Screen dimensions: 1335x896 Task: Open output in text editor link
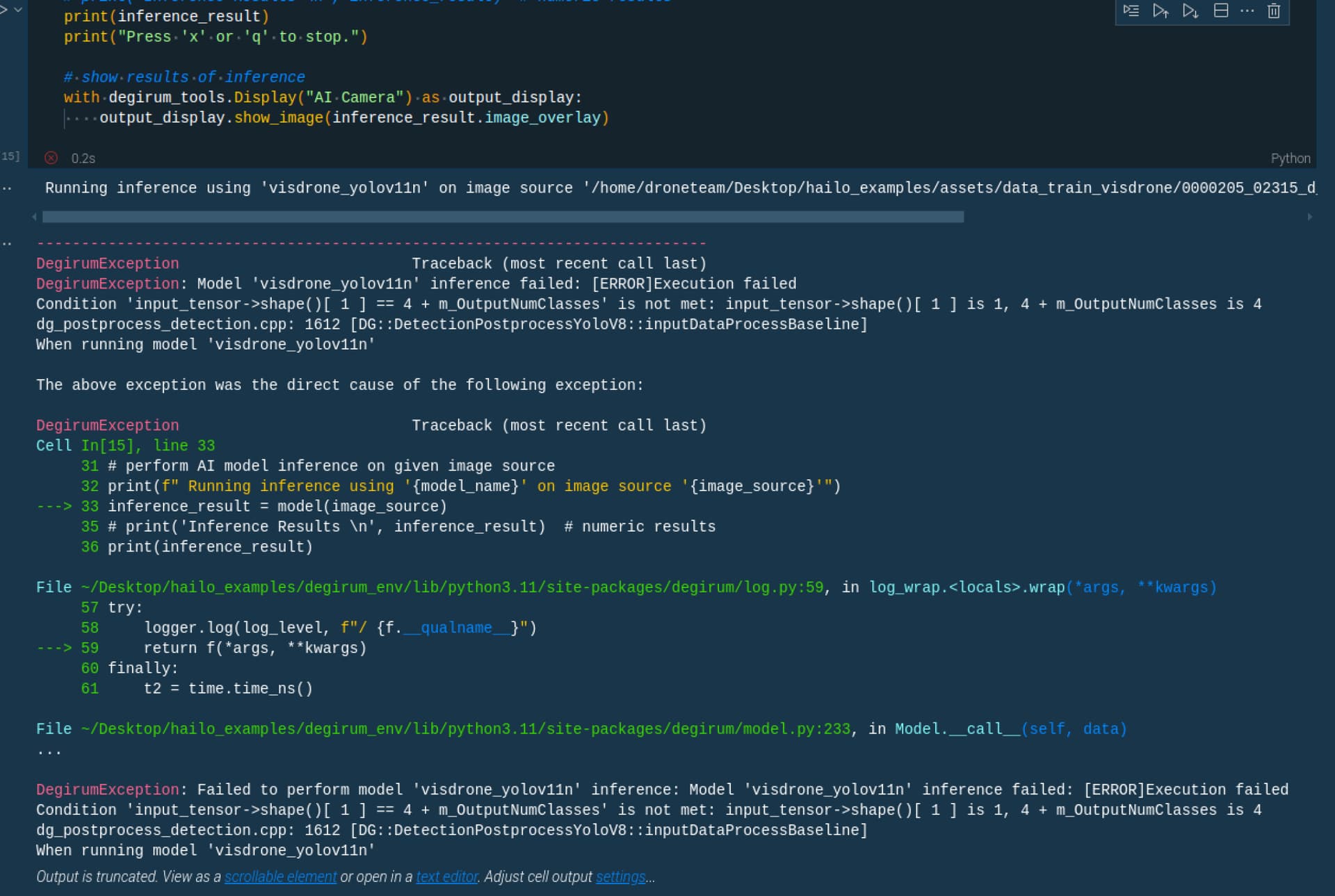coord(447,877)
